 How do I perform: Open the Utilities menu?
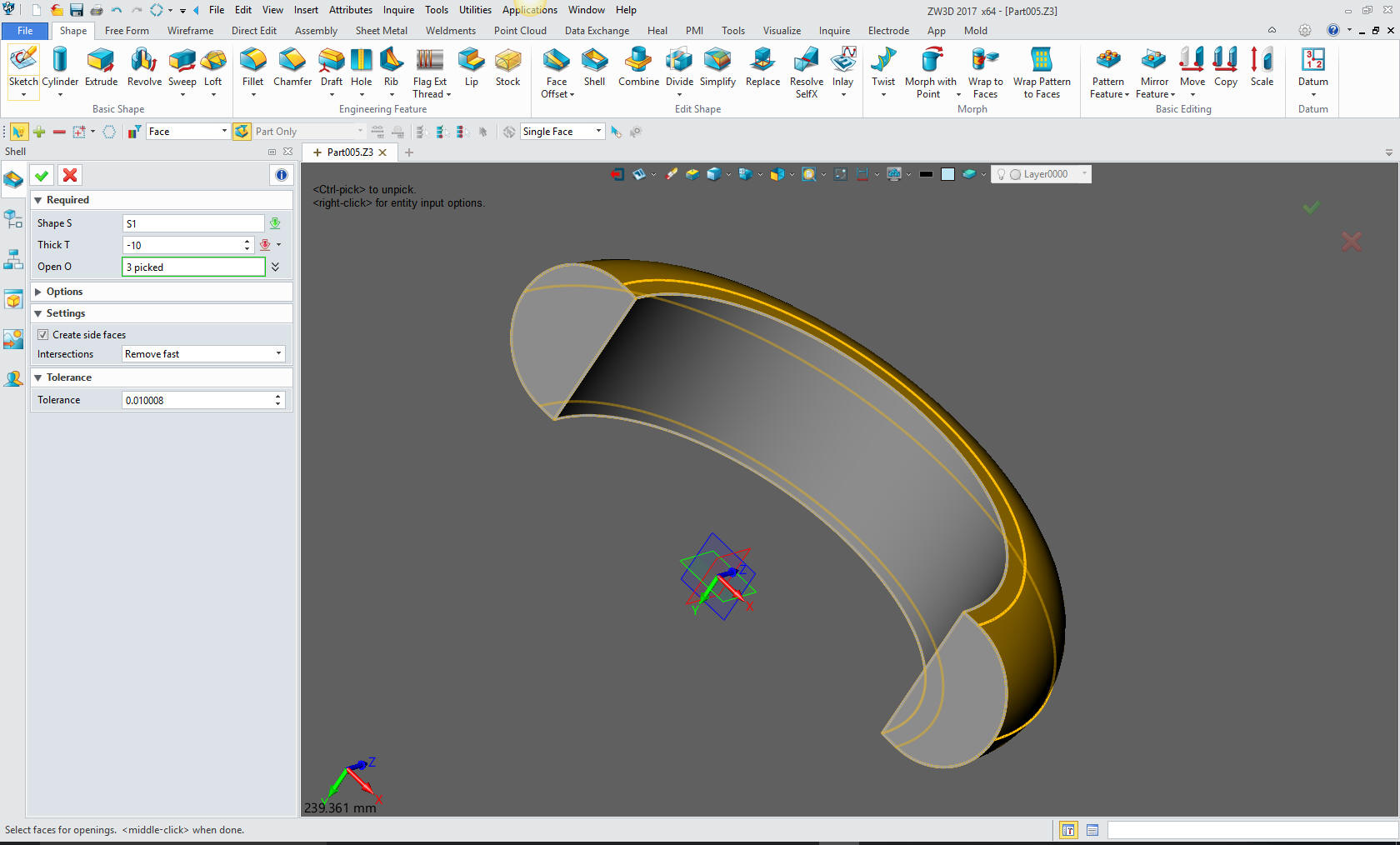[475, 10]
